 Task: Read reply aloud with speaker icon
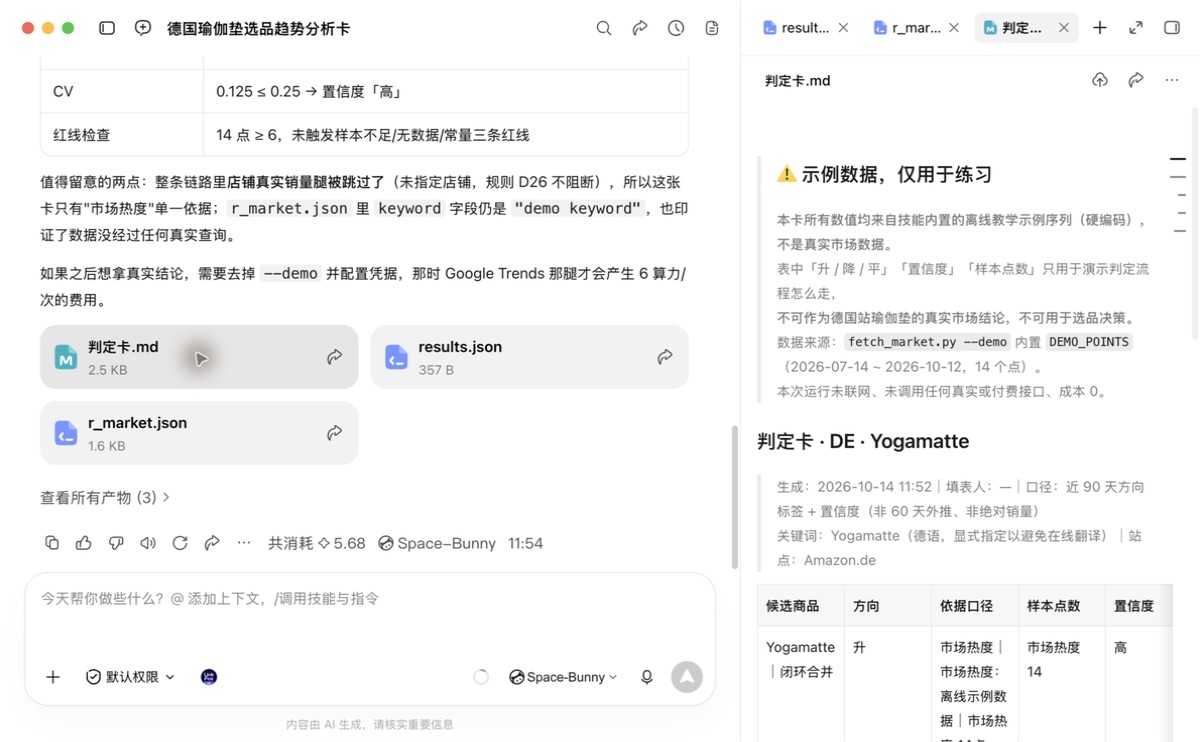click(148, 543)
